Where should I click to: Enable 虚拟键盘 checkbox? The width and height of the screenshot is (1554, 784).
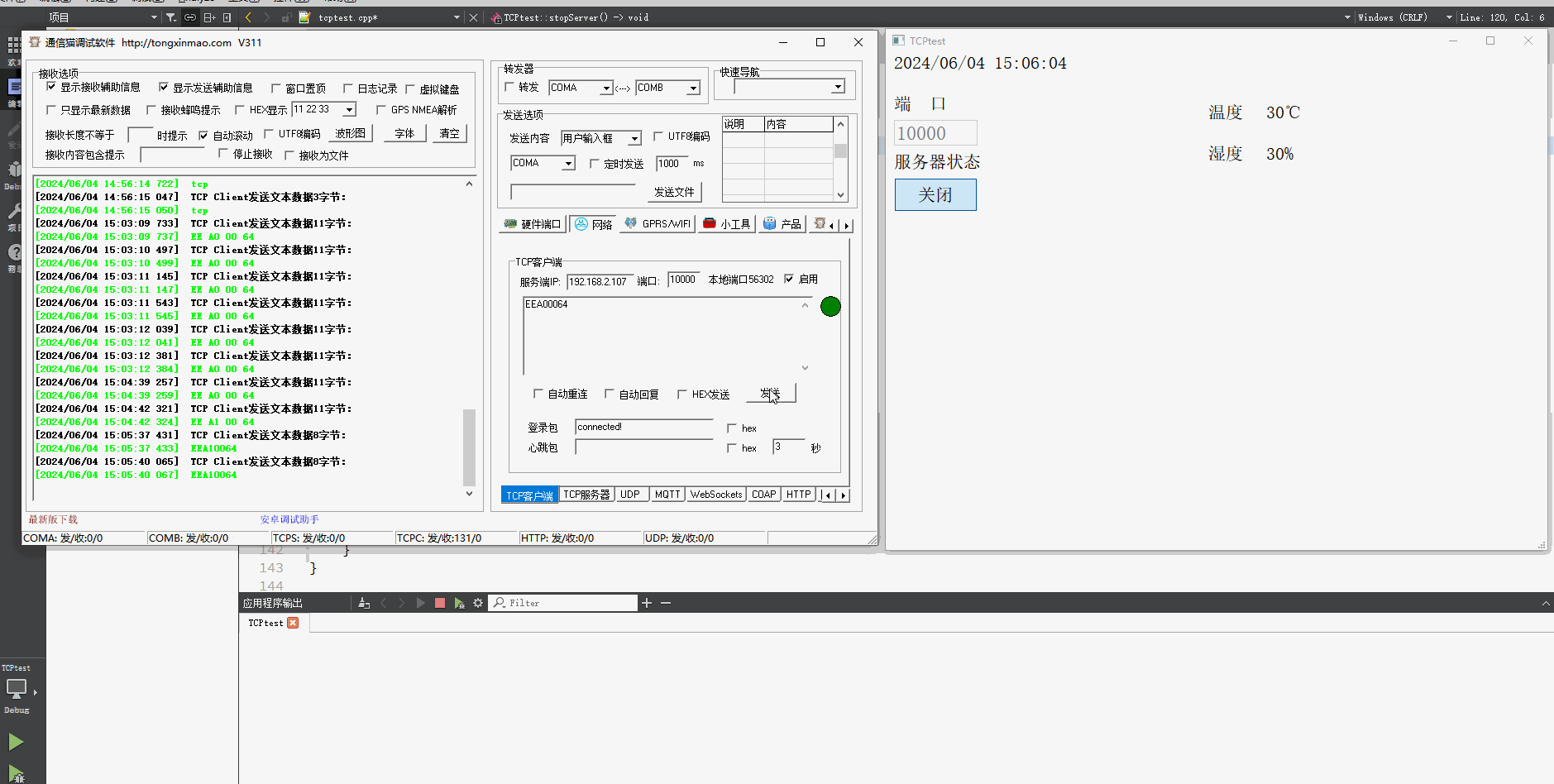click(410, 89)
